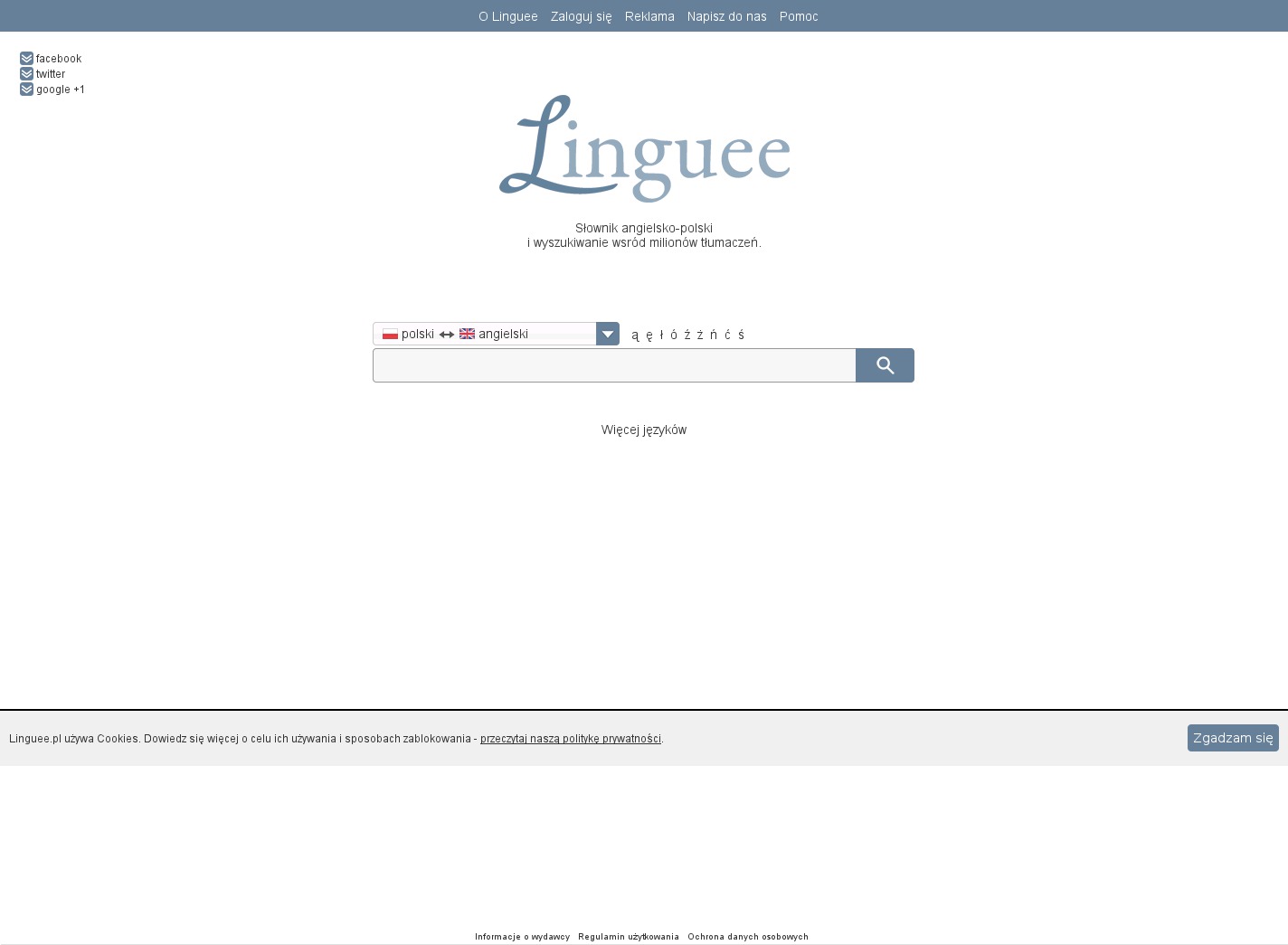Screen dimensions: 1288x945
Task: Click the Linguee logo
Action: 644,148
